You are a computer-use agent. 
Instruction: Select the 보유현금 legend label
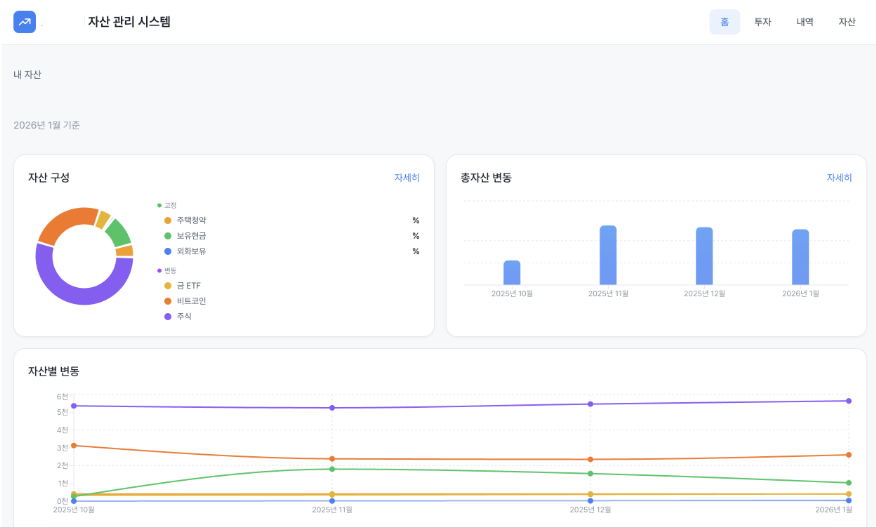[x=192, y=236]
